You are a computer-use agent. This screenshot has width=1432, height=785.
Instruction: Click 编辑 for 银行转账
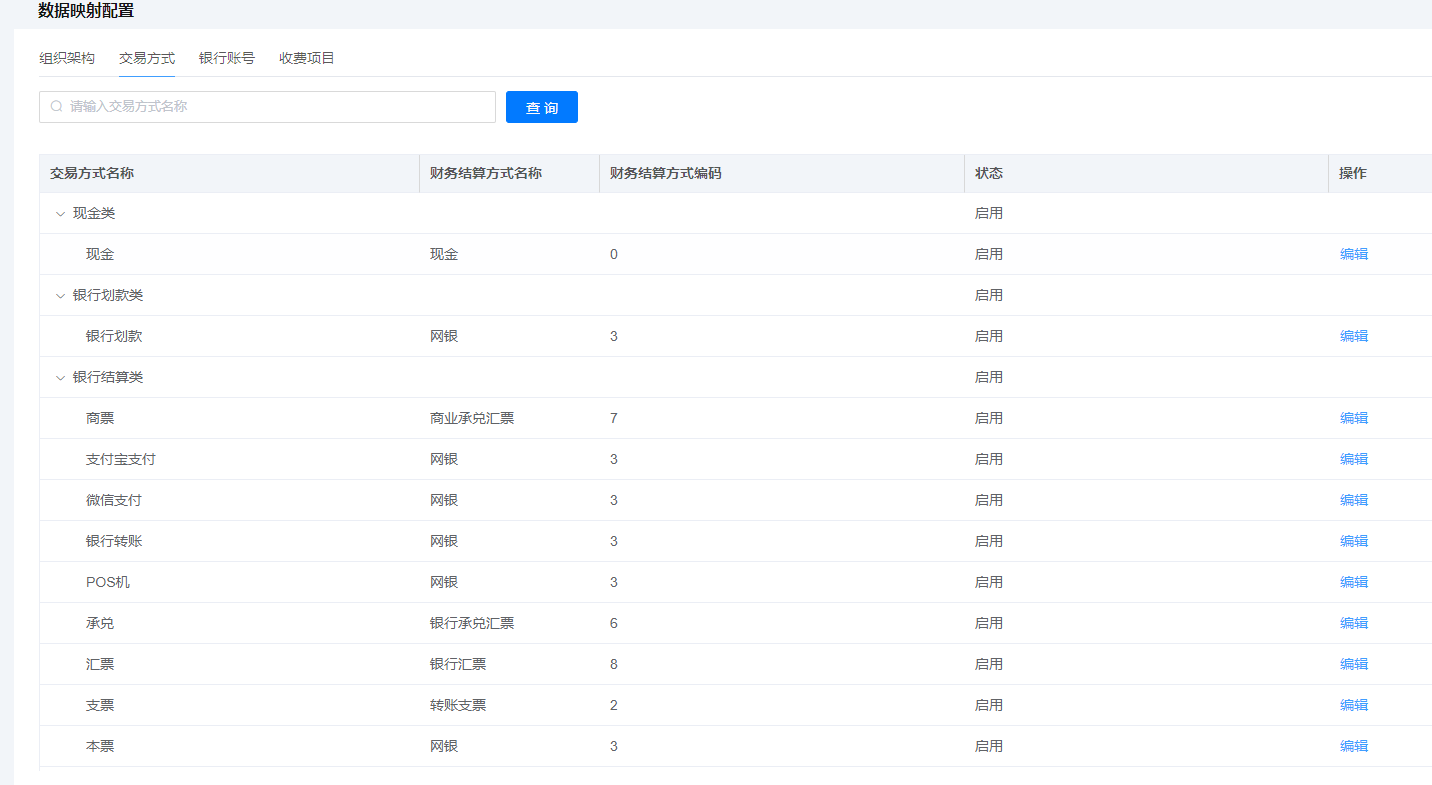click(1354, 541)
